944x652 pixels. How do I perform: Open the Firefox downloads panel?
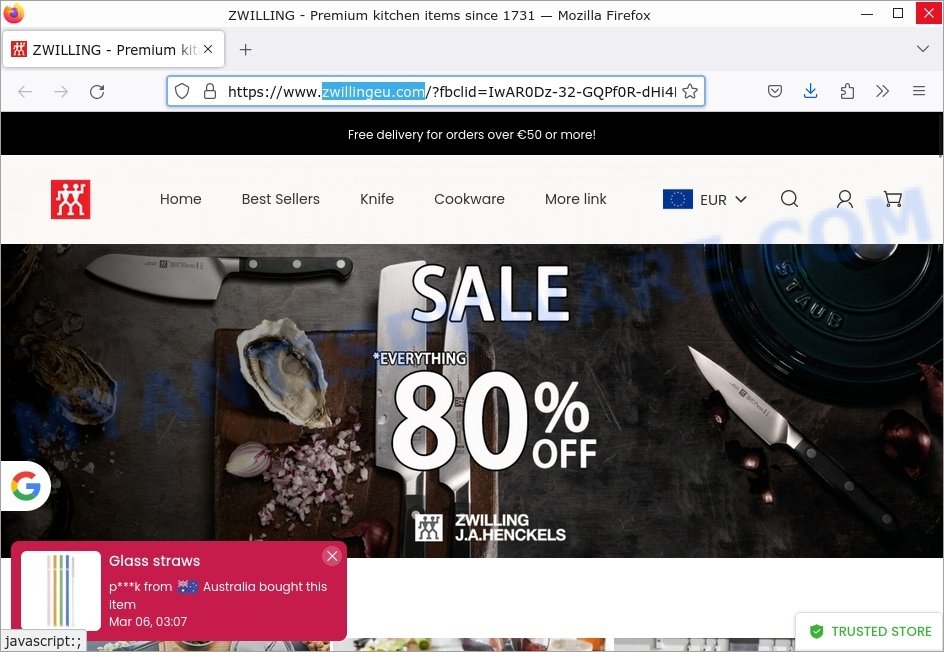810,92
